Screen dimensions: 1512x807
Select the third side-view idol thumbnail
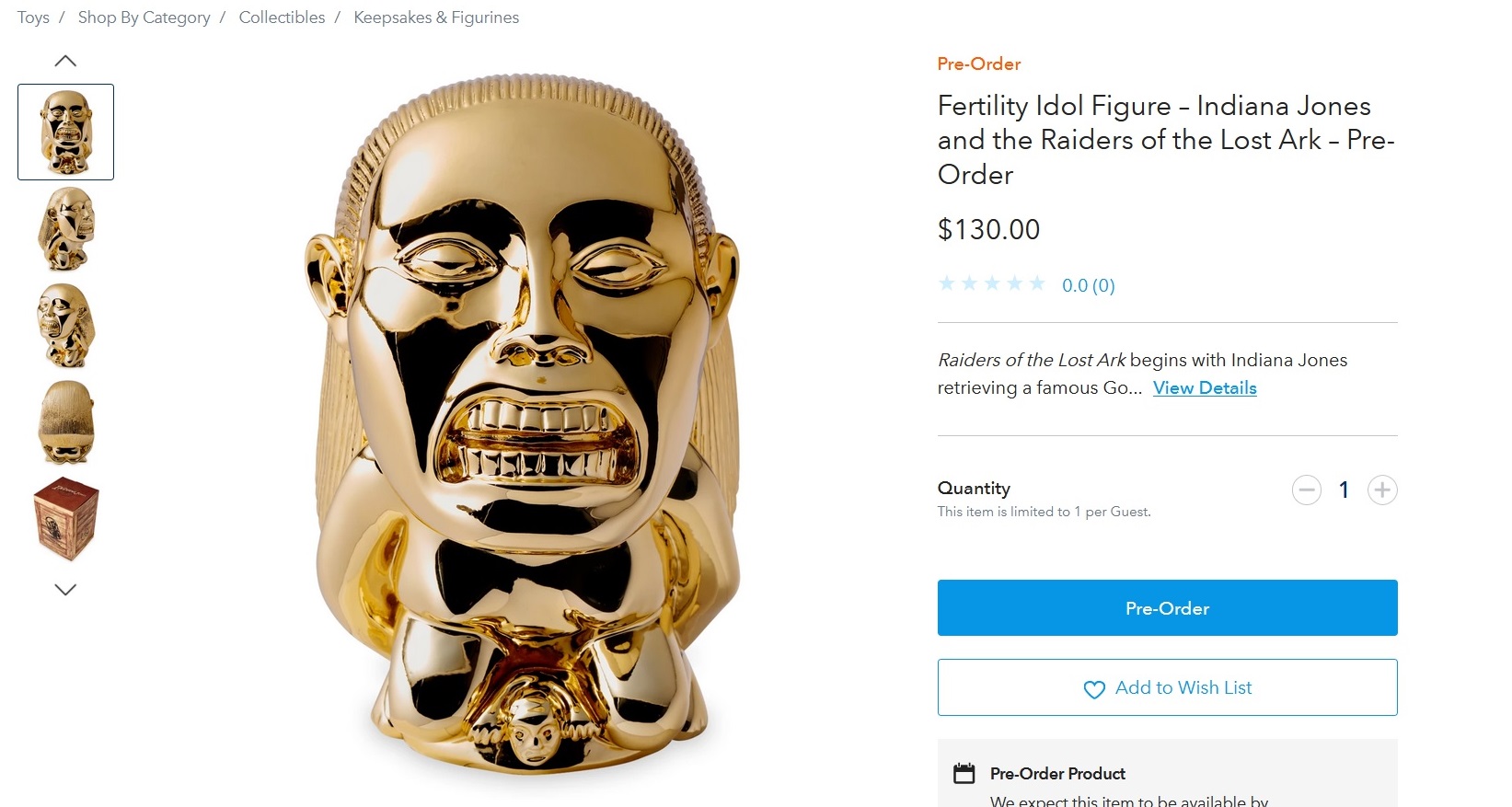[x=65, y=326]
